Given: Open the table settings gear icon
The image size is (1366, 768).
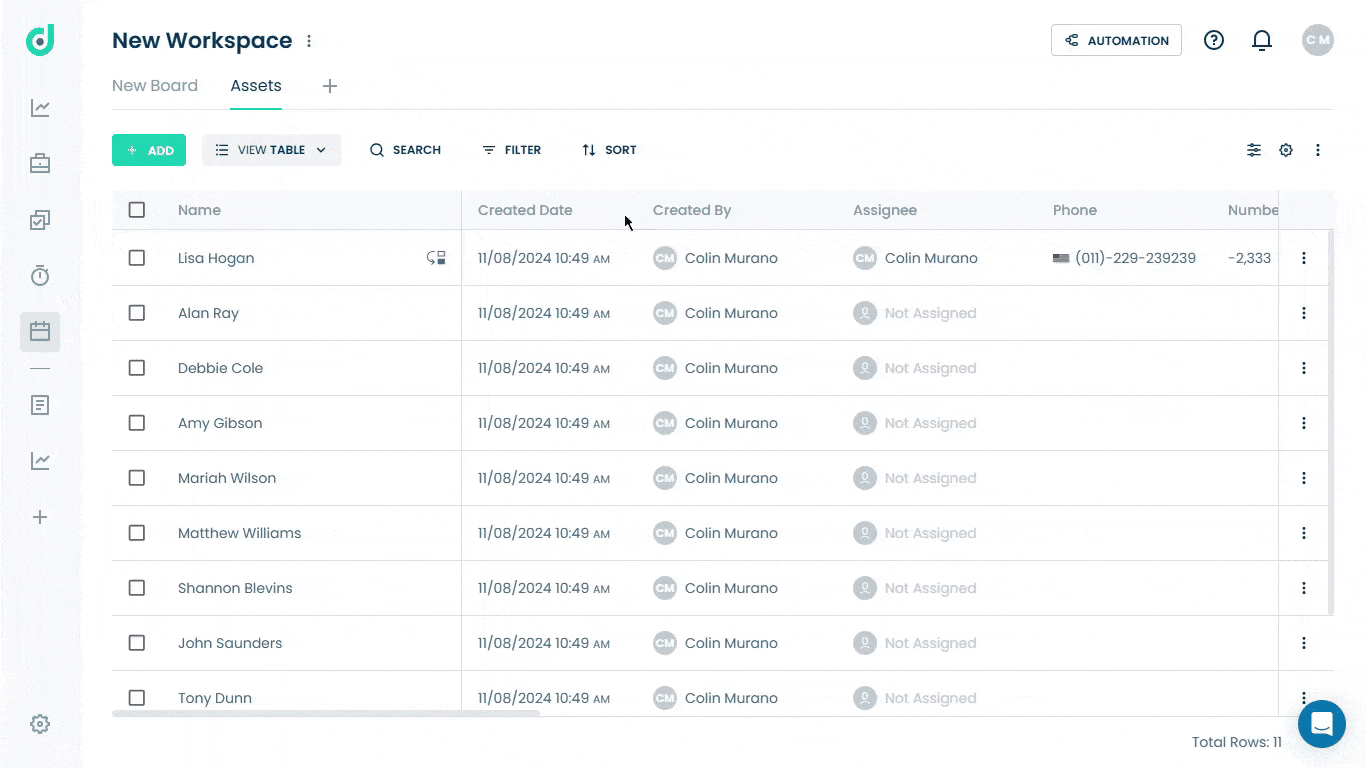Looking at the screenshot, I should pos(1286,150).
